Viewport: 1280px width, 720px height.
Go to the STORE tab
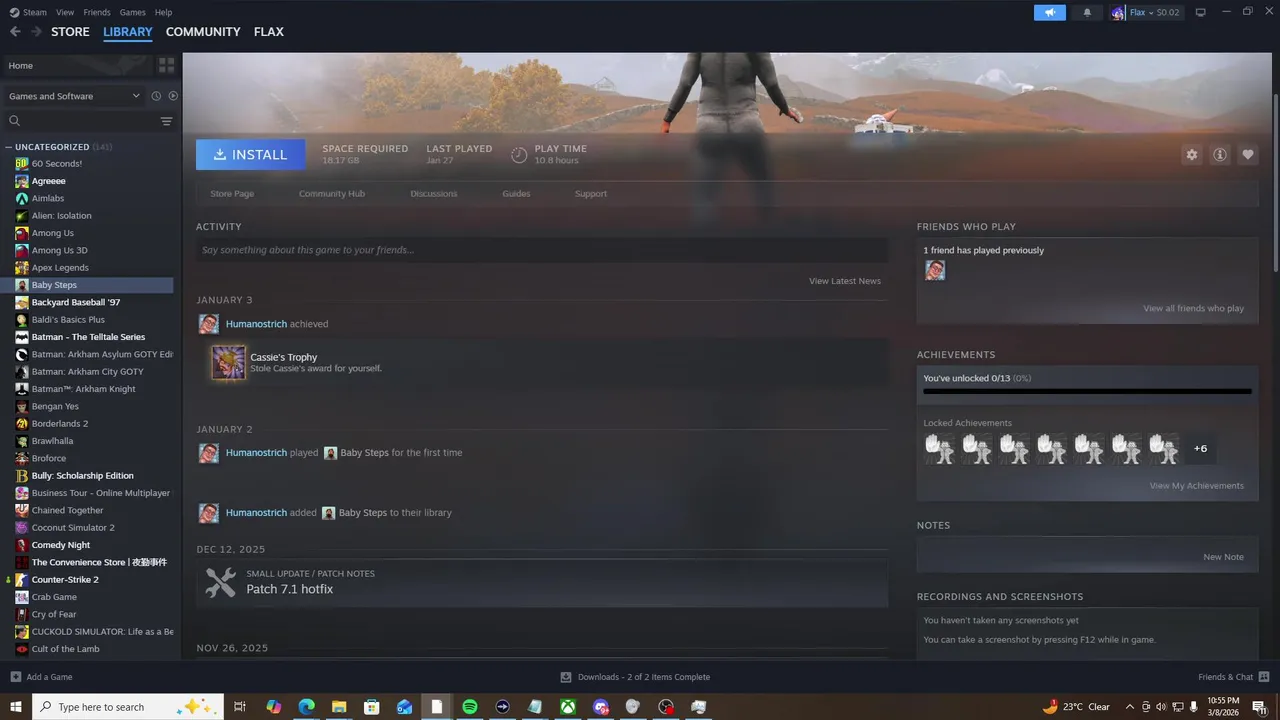70,32
